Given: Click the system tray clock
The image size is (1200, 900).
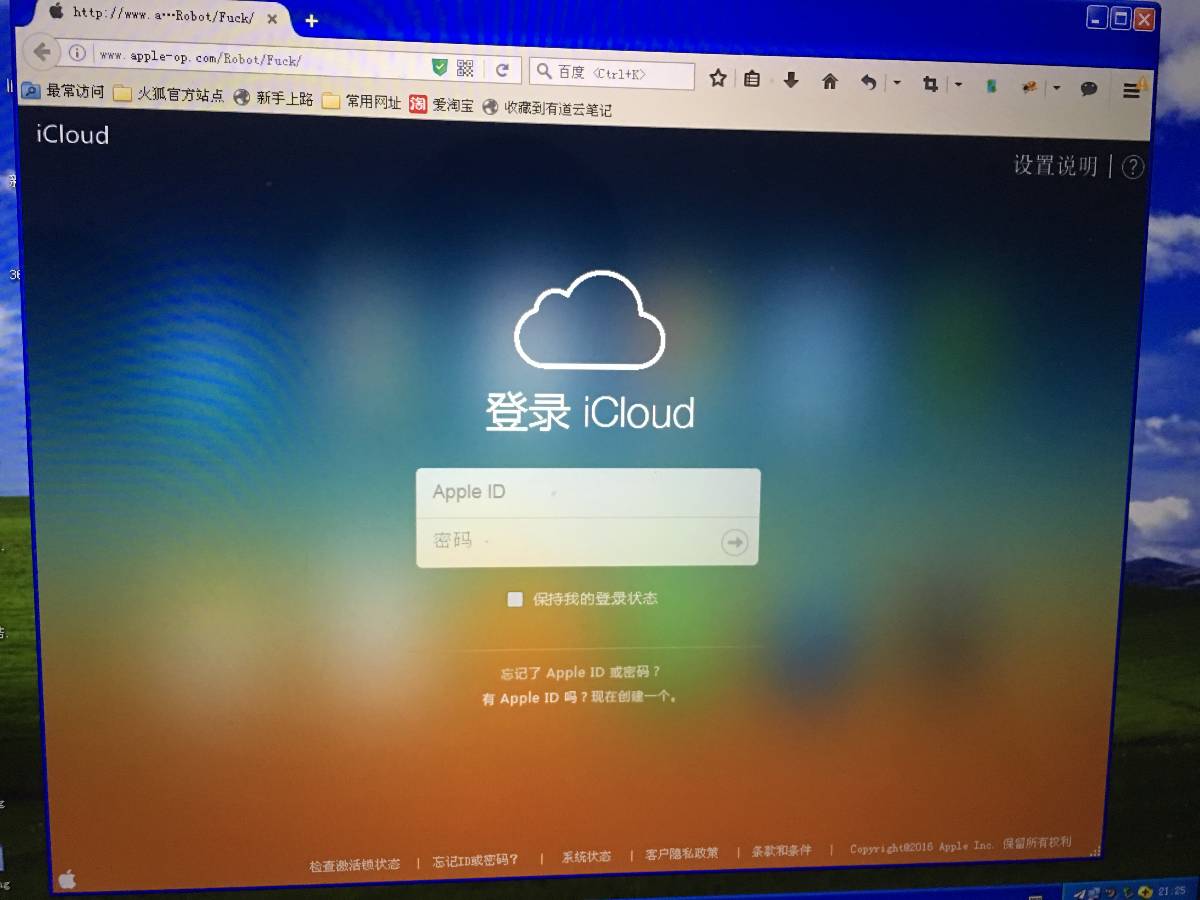Looking at the screenshot, I should point(1172,891).
